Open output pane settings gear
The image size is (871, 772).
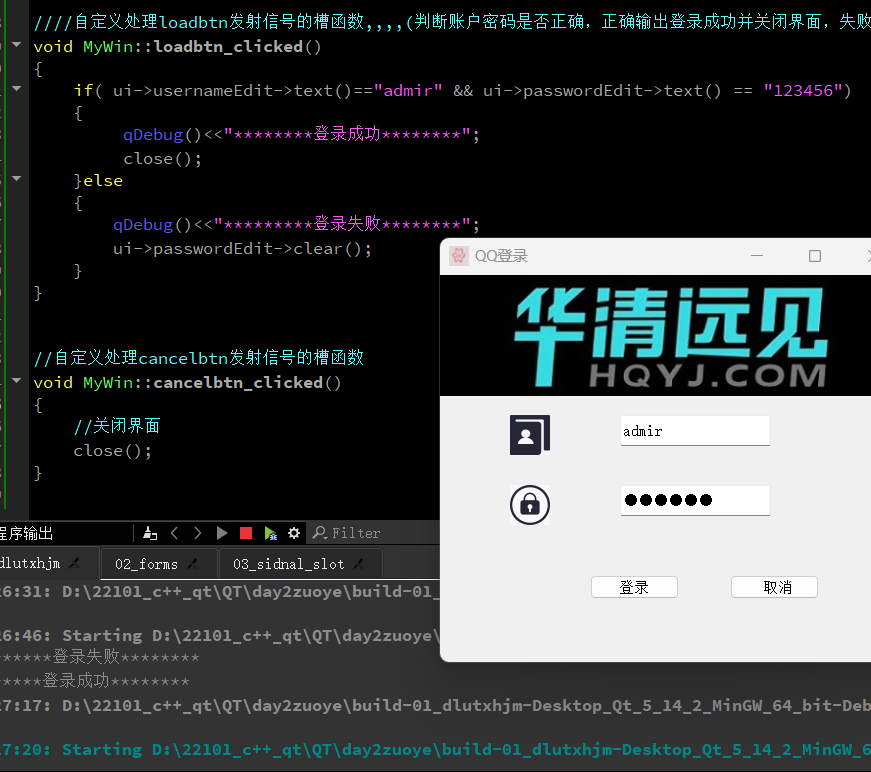(294, 533)
